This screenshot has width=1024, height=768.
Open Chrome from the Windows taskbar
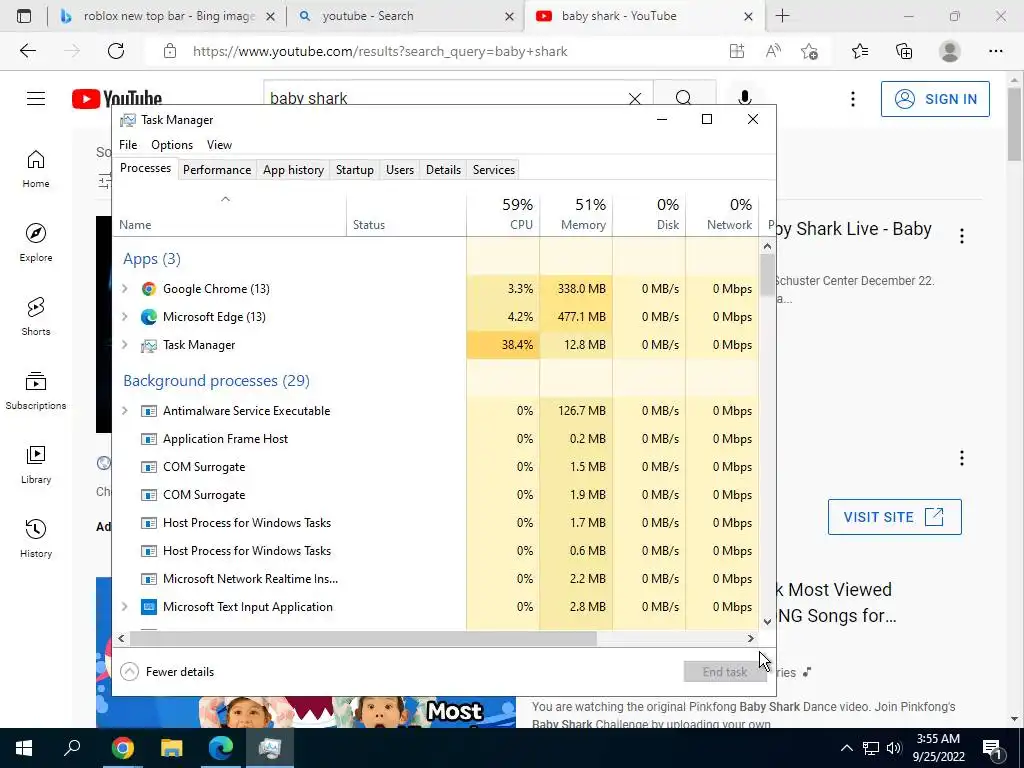coord(122,748)
